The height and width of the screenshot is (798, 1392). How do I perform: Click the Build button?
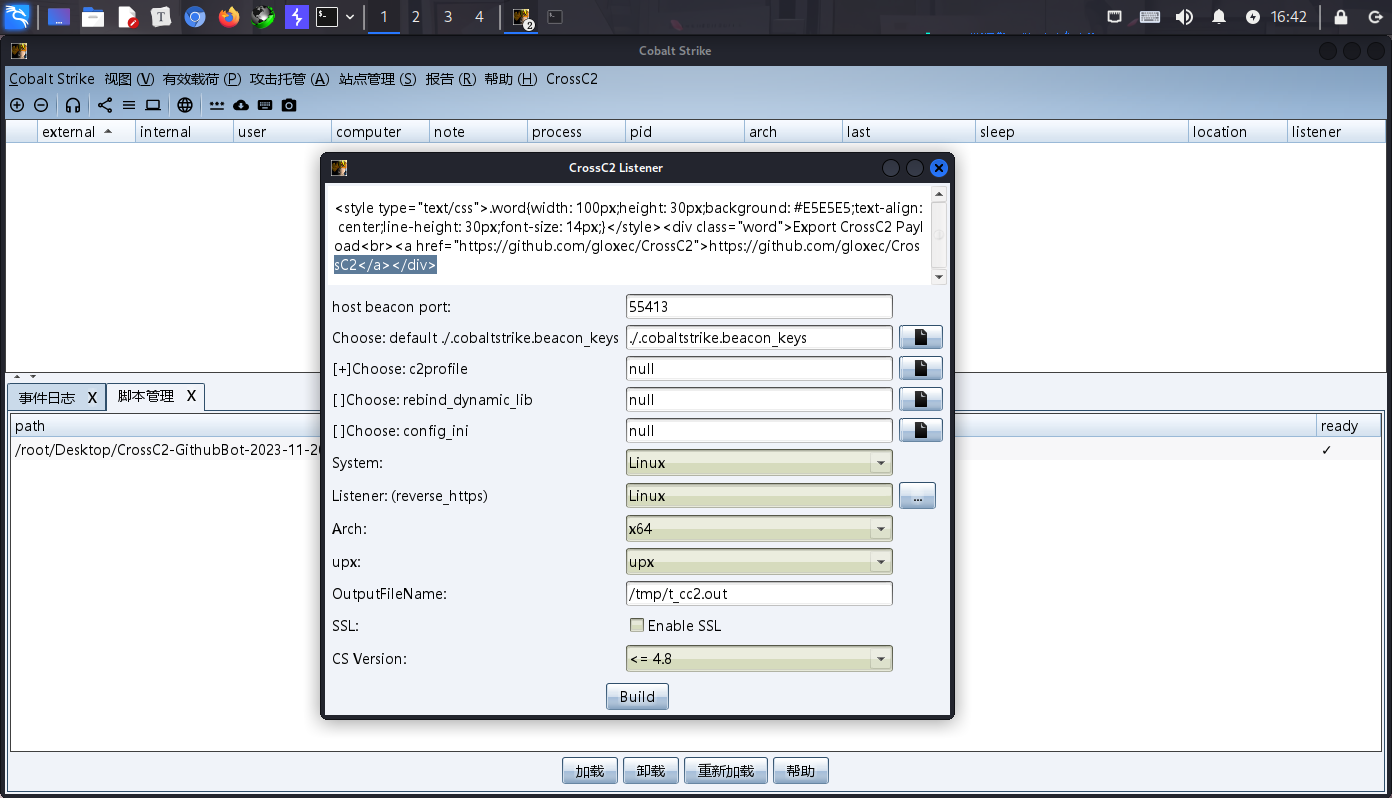coord(637,697)
